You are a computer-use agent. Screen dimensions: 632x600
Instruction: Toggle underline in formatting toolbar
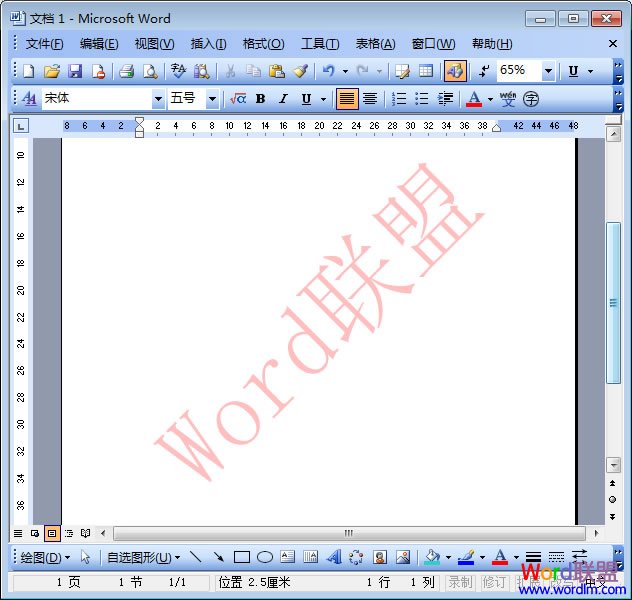point(306,99)
